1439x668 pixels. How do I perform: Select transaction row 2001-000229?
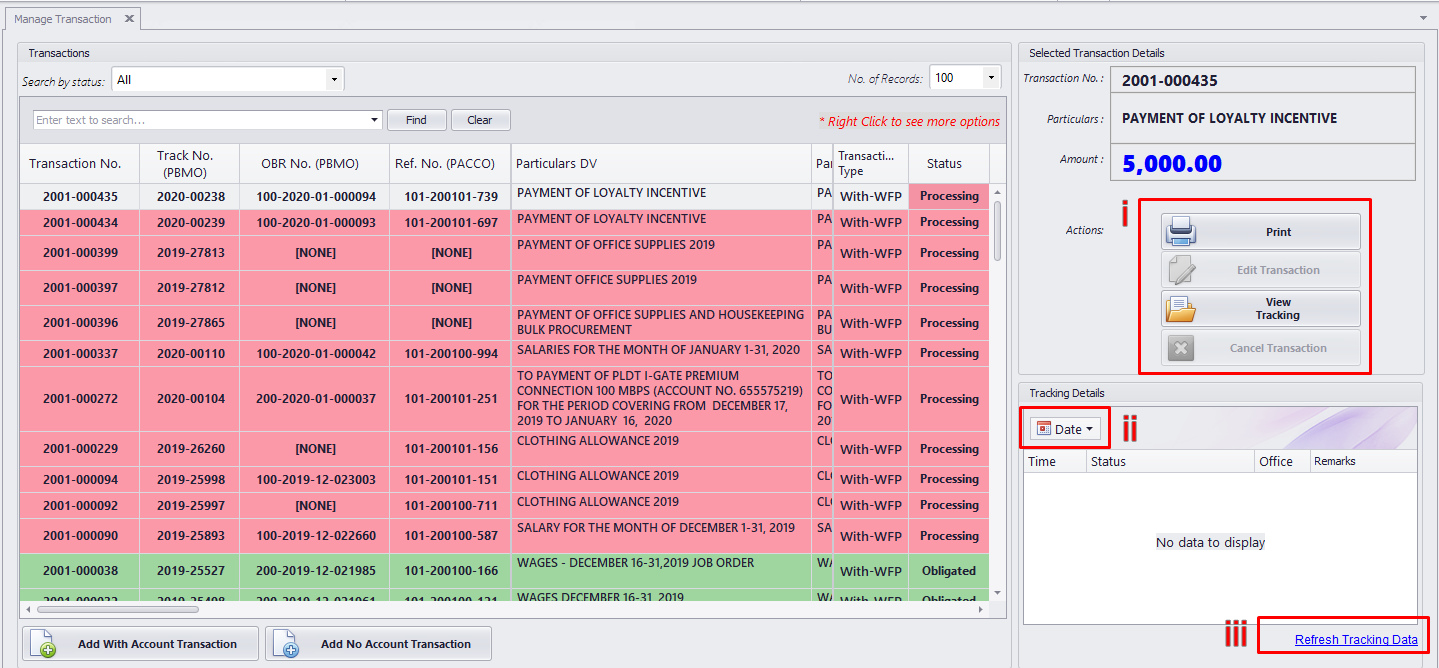[x=505, y=449]
